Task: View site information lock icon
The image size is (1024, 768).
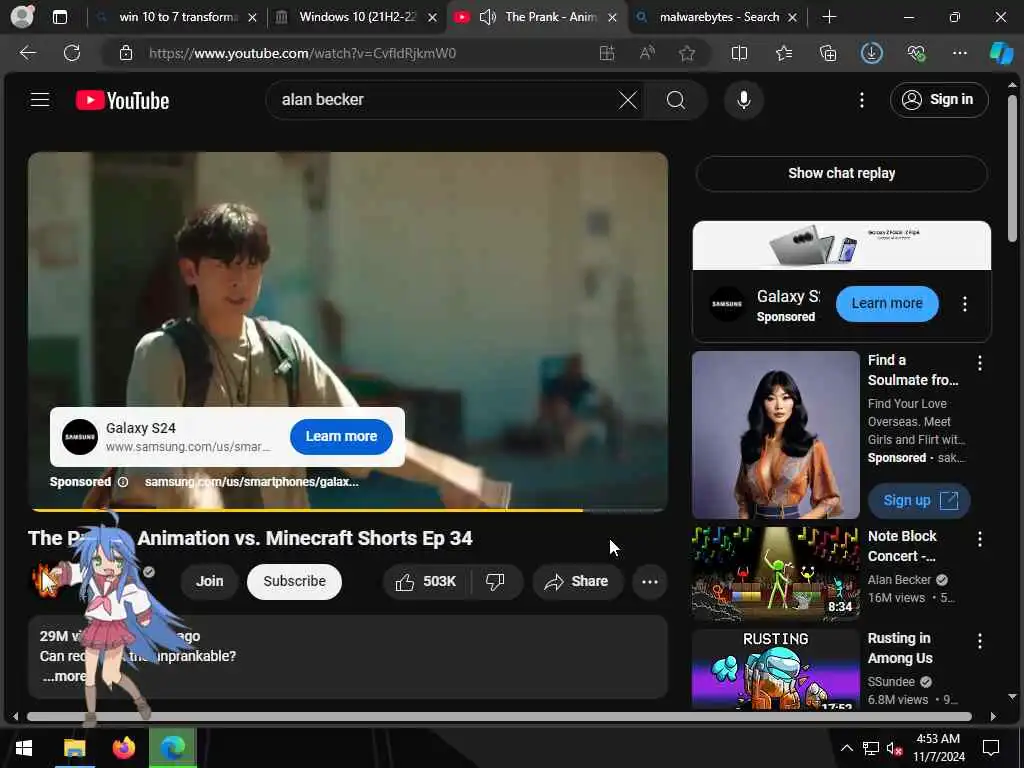Action: [x=126, y=53]
